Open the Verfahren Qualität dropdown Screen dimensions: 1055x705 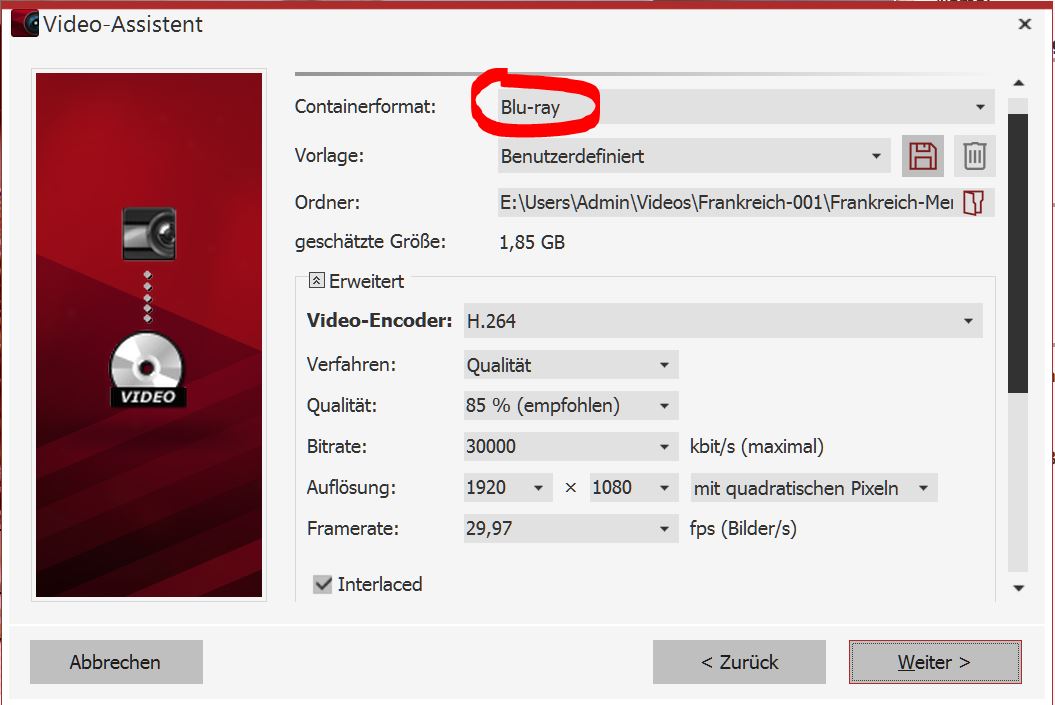(x=571, y=365)
